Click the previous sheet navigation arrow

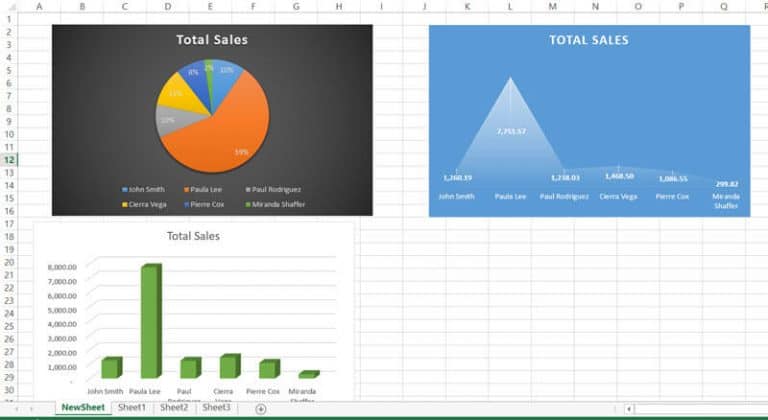(17, 408)
